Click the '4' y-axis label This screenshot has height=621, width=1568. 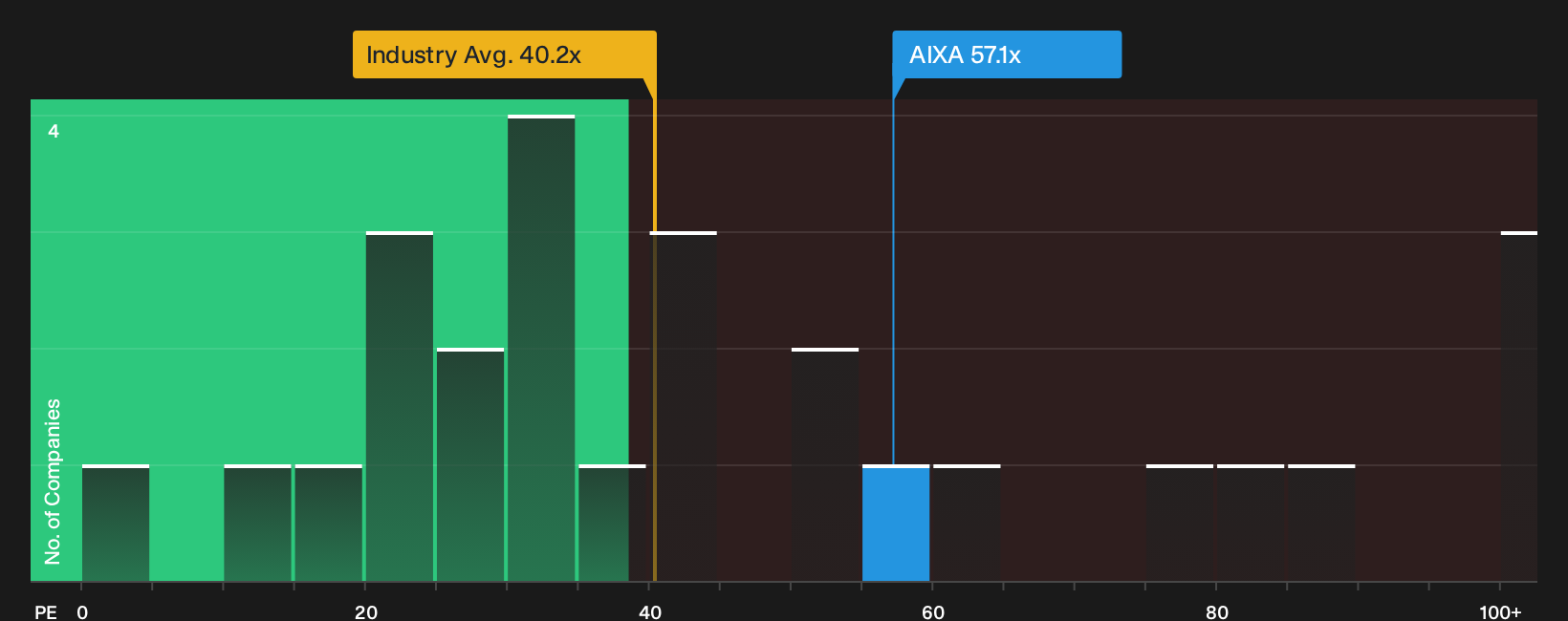(x=54, y=131)
